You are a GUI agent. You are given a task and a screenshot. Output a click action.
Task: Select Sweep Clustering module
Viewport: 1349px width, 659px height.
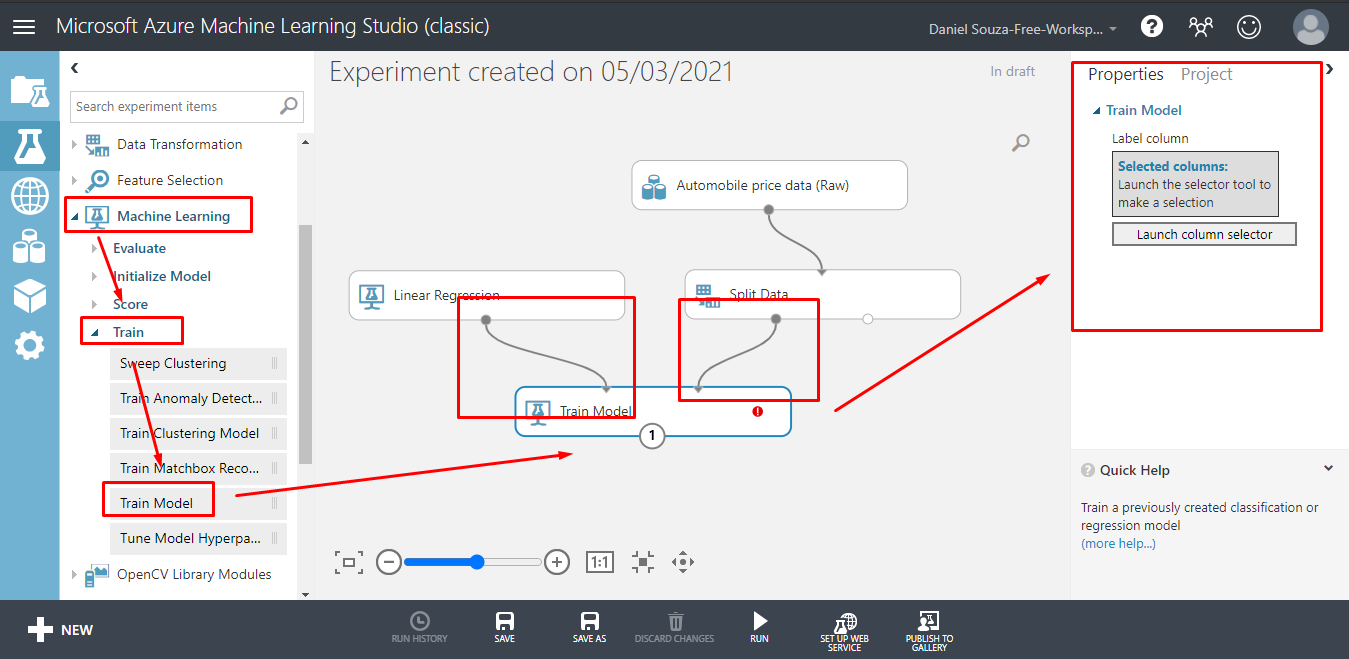198,364
